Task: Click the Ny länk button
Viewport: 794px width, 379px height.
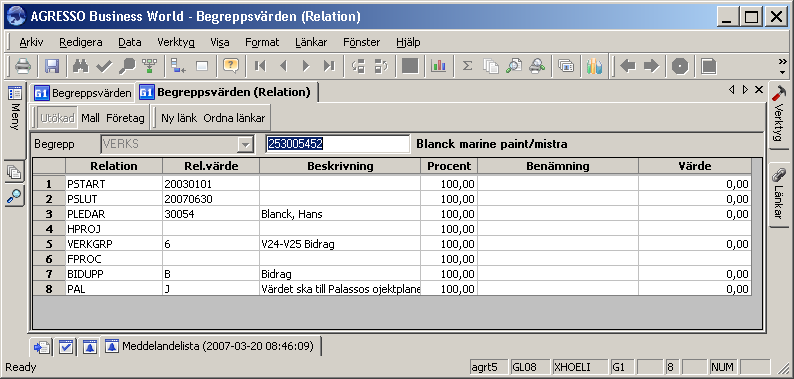Action: coord(179,118)
